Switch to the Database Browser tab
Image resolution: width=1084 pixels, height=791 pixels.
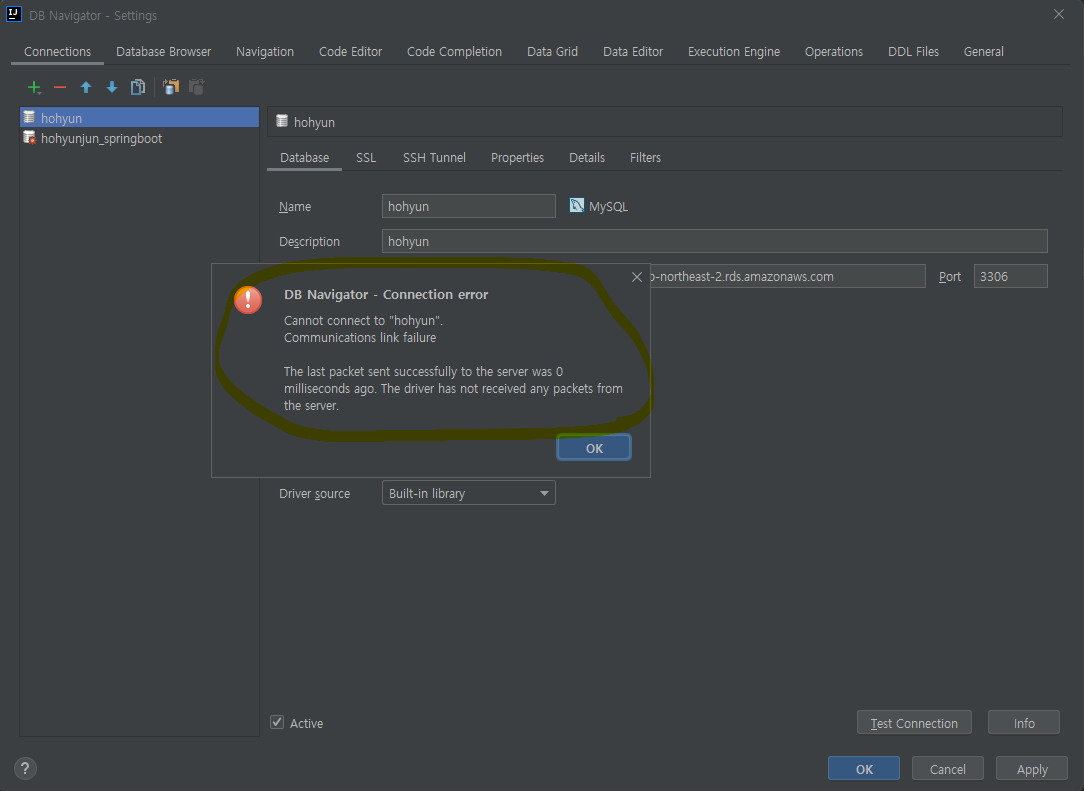point(163,52)
